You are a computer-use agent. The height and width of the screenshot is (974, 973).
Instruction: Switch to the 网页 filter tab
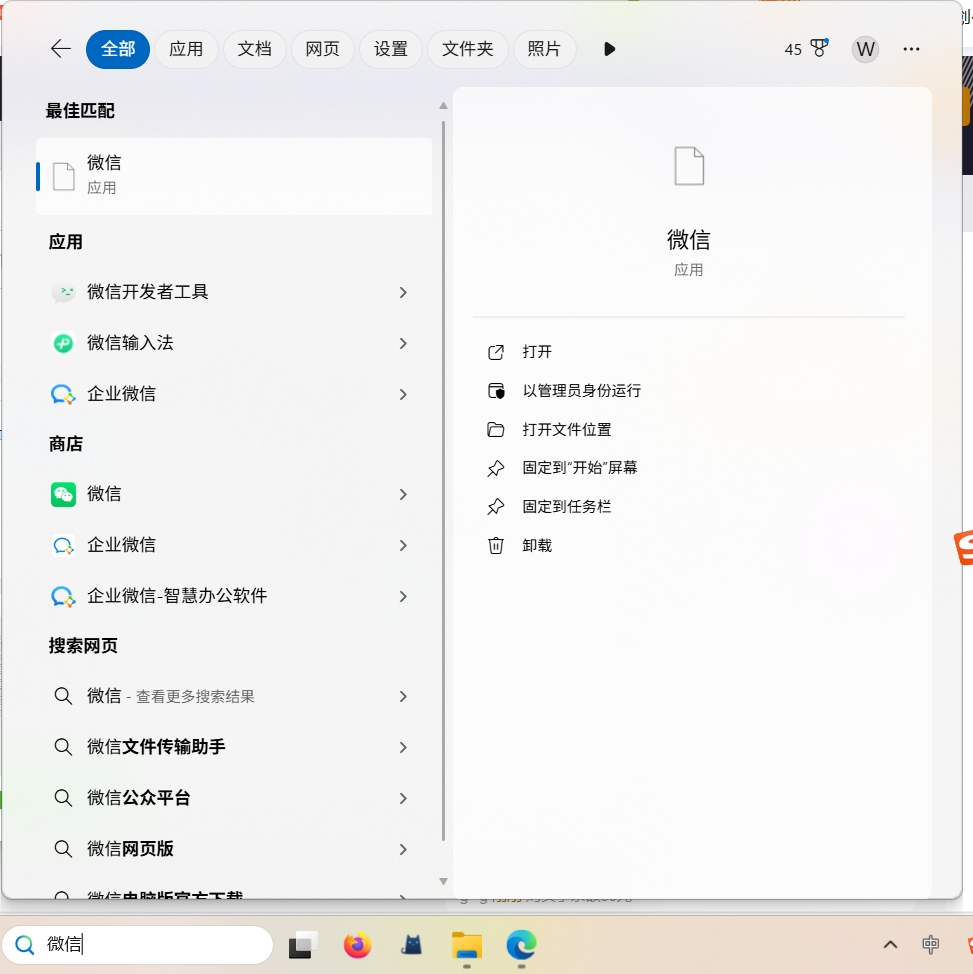(x=322, y=49)
